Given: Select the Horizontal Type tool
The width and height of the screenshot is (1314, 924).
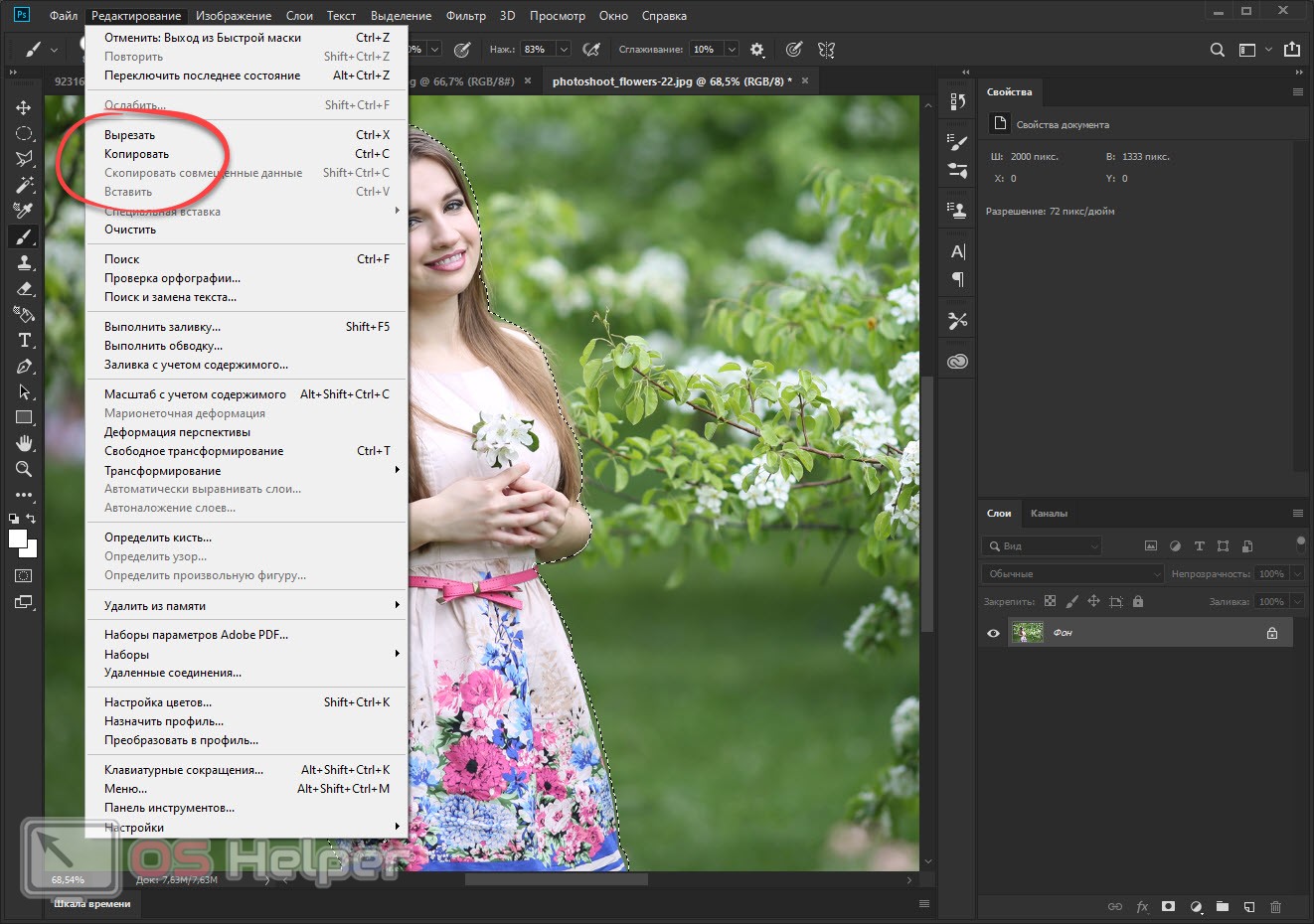Looking at the screenshot, I should tap(24, 340).
